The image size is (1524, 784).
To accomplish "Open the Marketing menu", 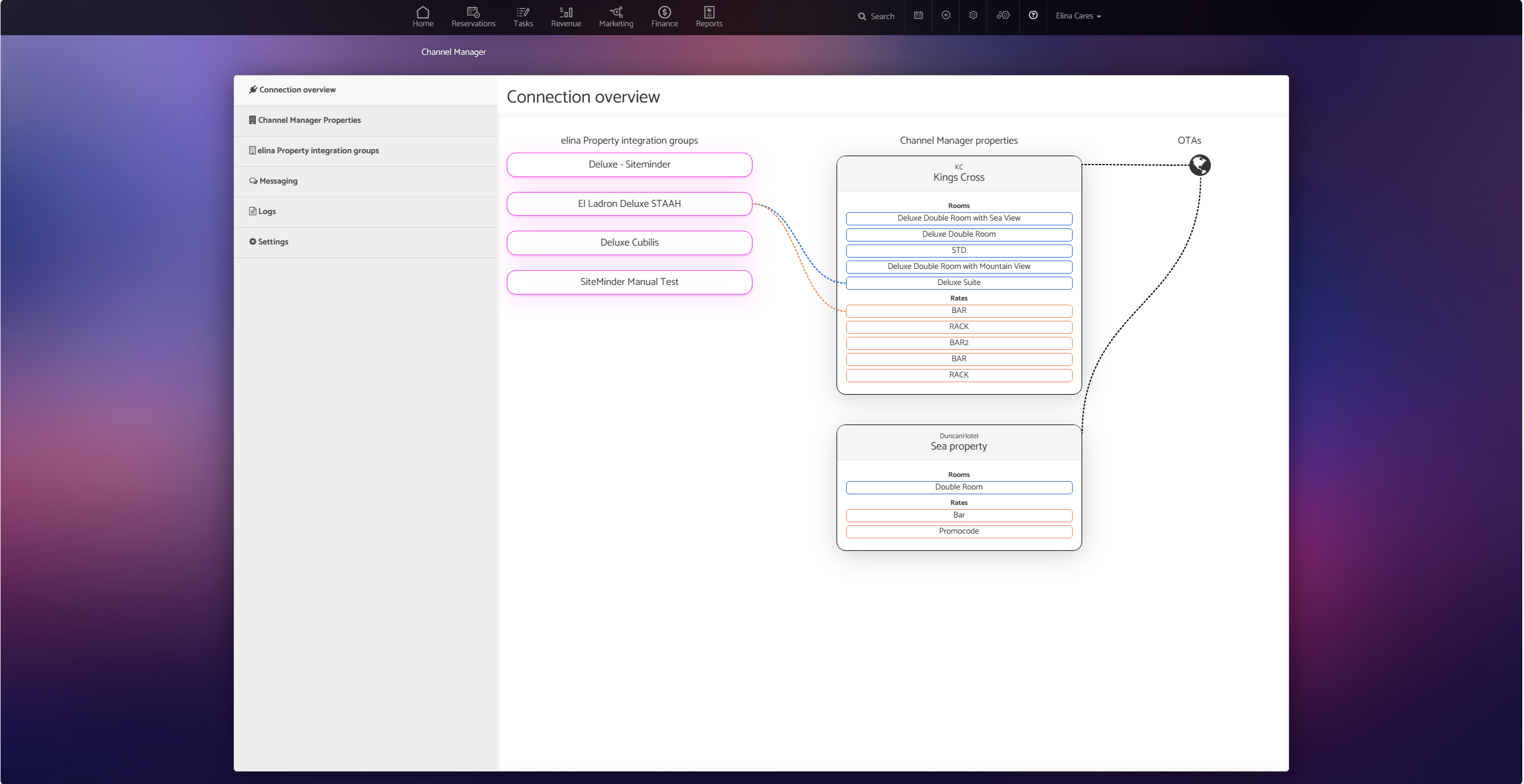I will (616, 17).
